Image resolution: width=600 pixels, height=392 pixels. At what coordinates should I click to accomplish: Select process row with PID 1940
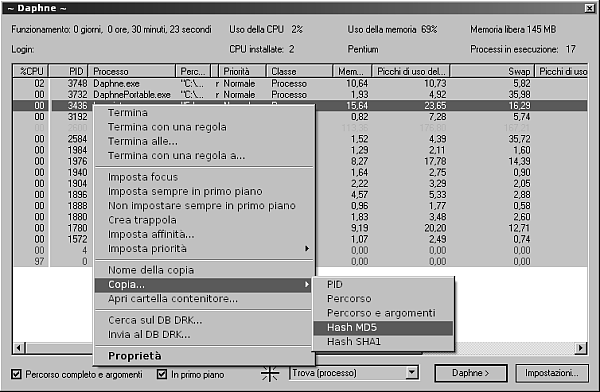[300, 172]
